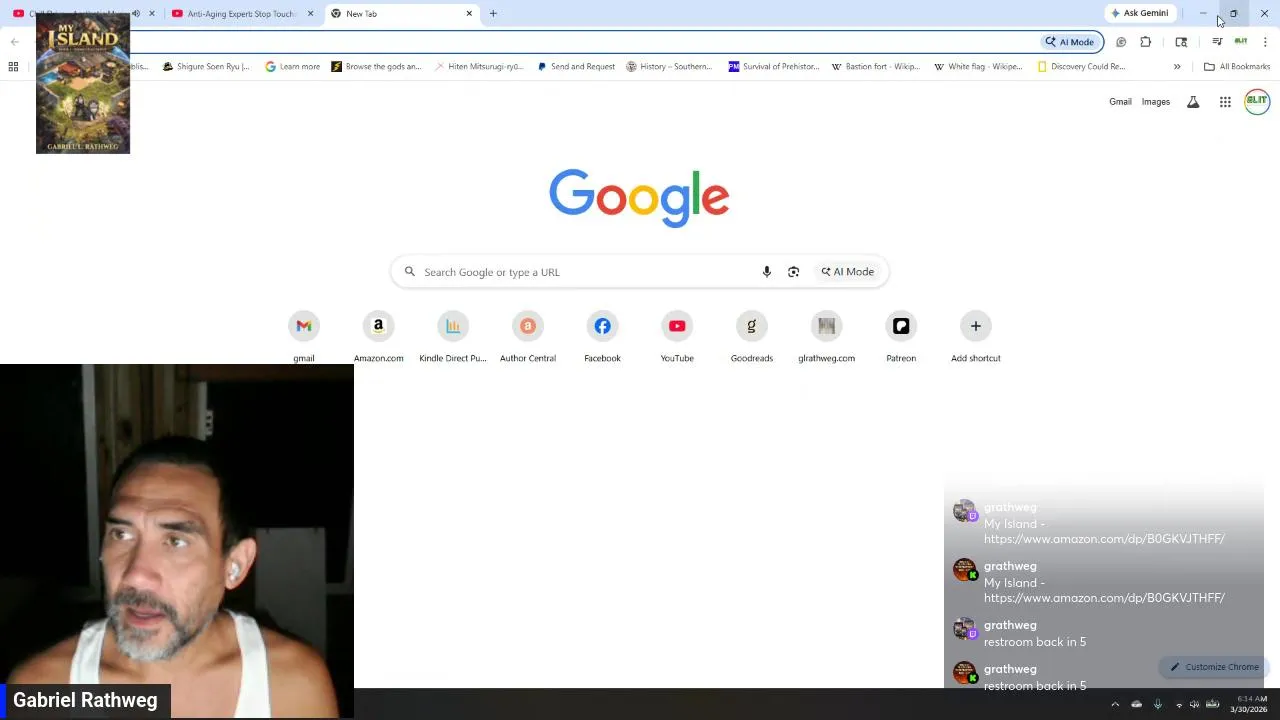
Task: Mute the audio-playing first tab
Action: click(136, 14)
